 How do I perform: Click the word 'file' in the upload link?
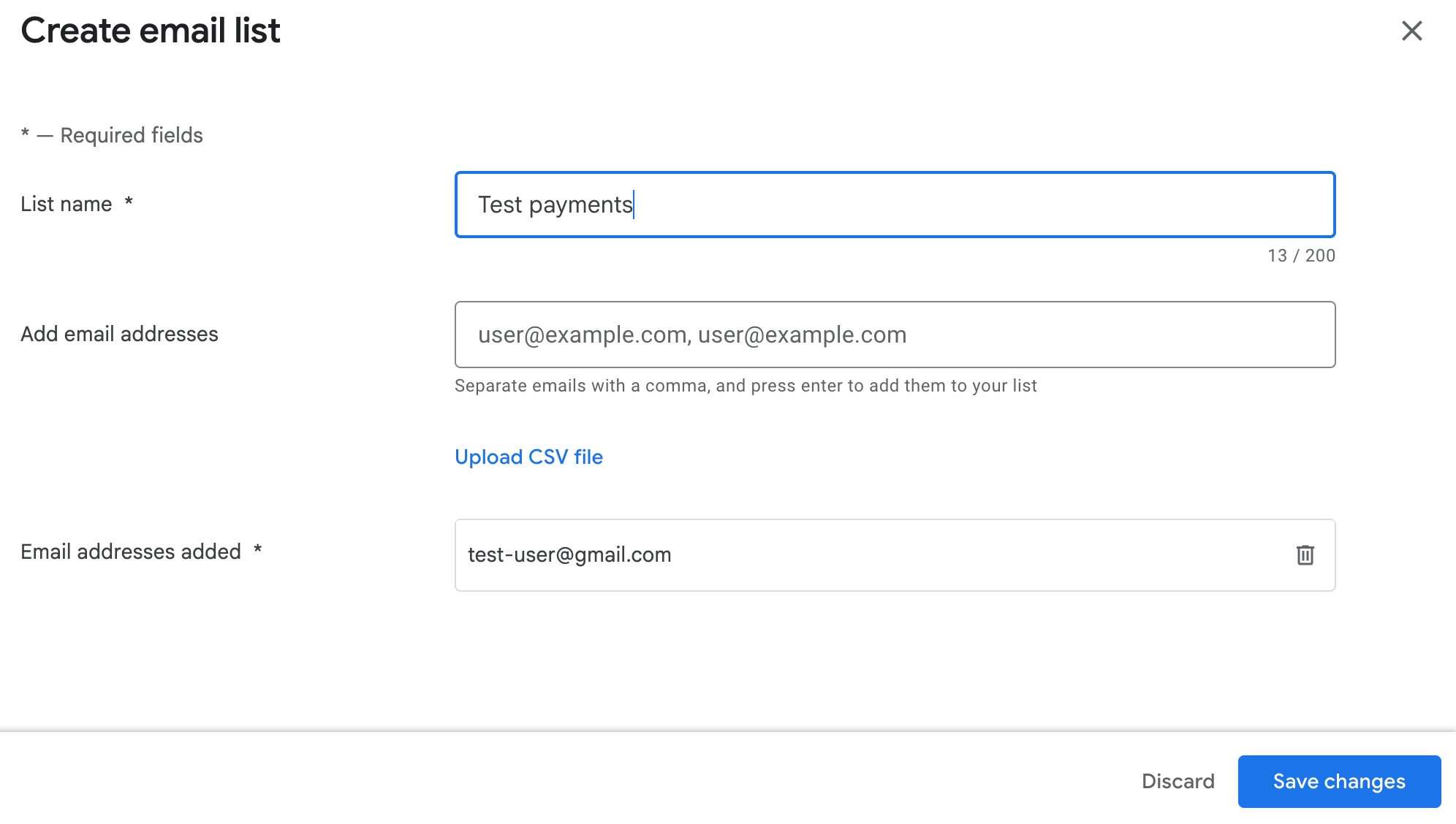(x=588, y=457)
